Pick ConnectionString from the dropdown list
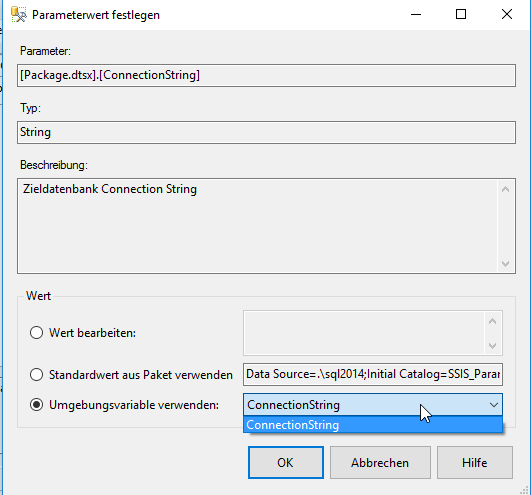The height and width of the screenshot is (495, 531). pos(373,425)
